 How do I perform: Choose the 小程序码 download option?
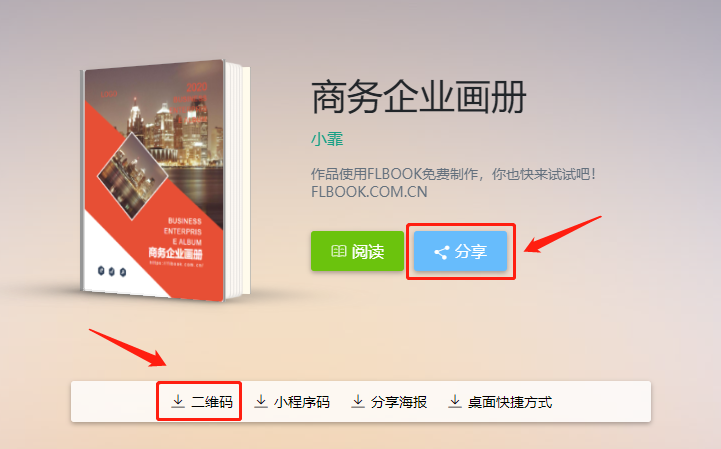click(302, 402)
